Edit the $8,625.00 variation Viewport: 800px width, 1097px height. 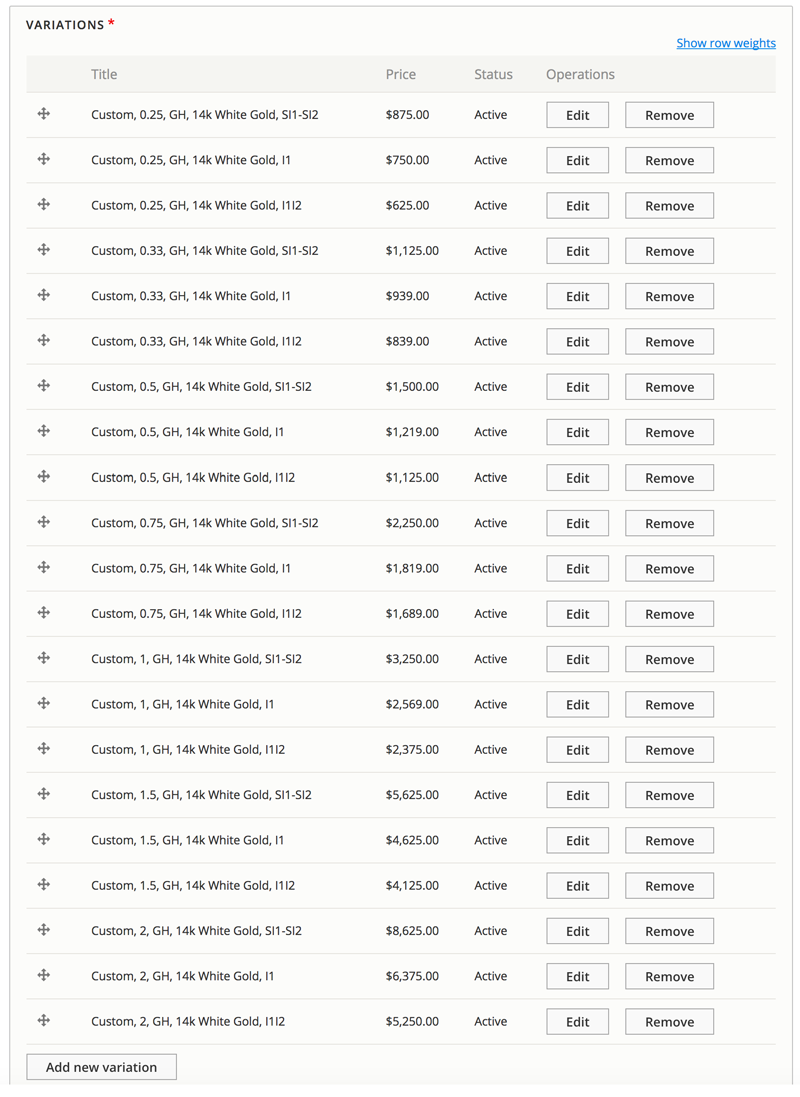click(x=577, y=931)
